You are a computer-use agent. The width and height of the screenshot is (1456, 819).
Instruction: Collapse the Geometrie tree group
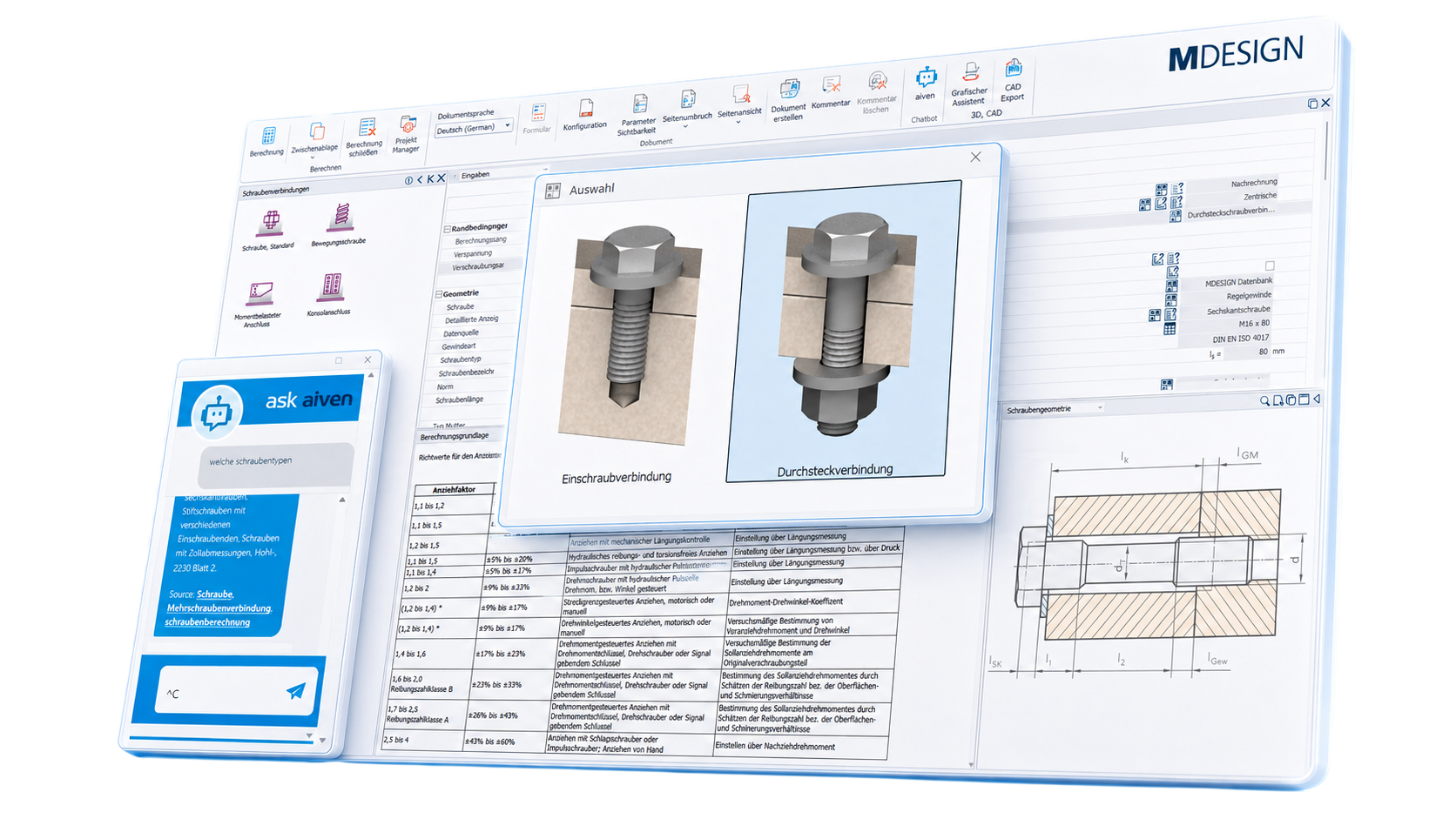pos(440,294)
